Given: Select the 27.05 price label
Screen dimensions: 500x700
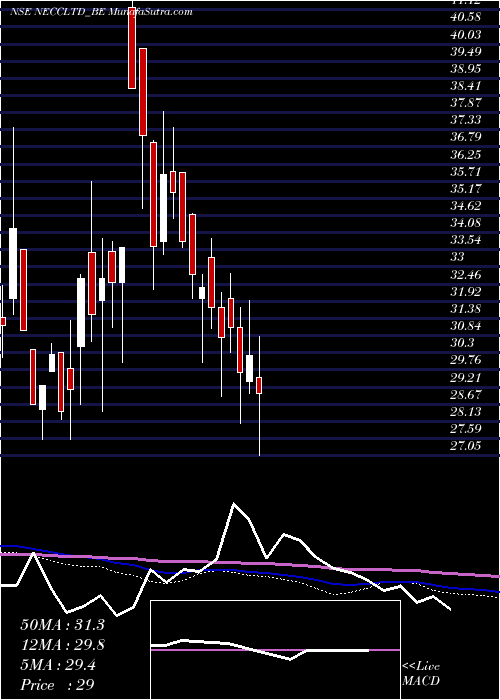Looking at the screenshot, I should [x=467, y=446].
